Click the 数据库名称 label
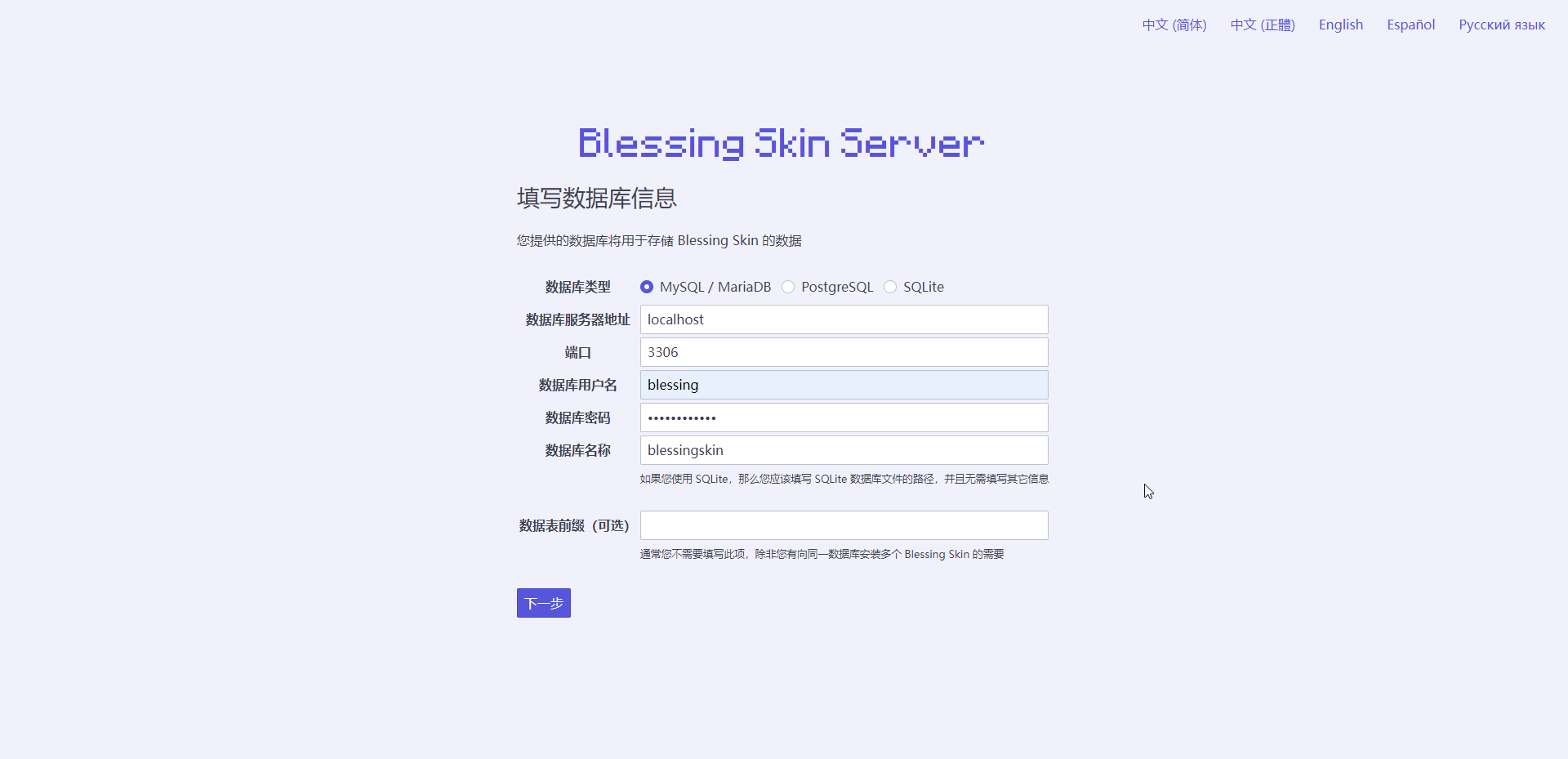 pos(578,450)
